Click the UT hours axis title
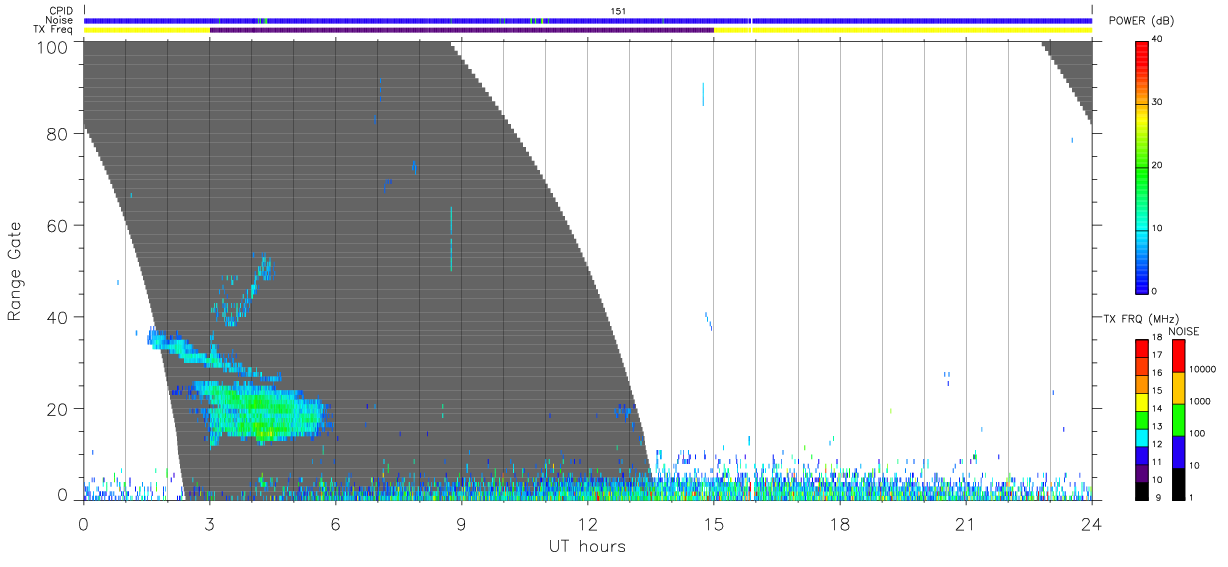The image size is (1228, 567). click(x=587, y=546)
